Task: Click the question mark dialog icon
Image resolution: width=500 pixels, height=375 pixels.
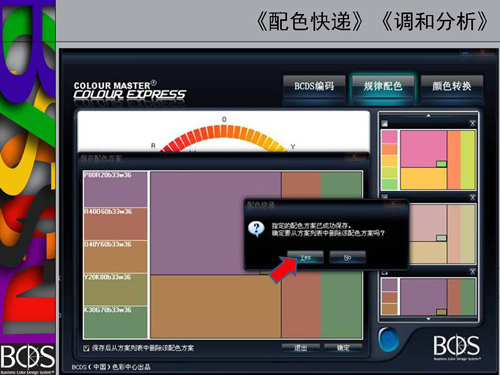Action: point(256,229)
